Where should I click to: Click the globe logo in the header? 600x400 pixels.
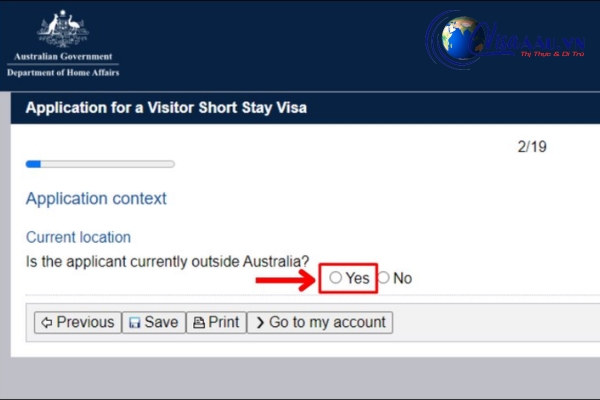coord(461,38)
